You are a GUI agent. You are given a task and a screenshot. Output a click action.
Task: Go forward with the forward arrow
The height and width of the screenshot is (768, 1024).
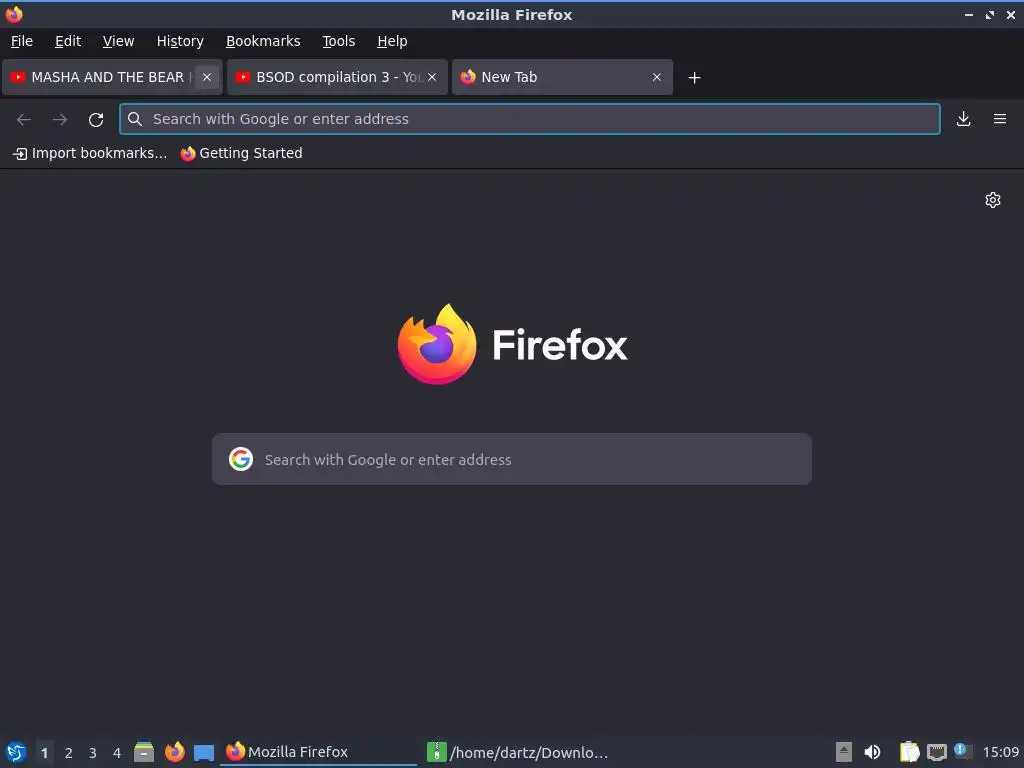pos(59,119)
